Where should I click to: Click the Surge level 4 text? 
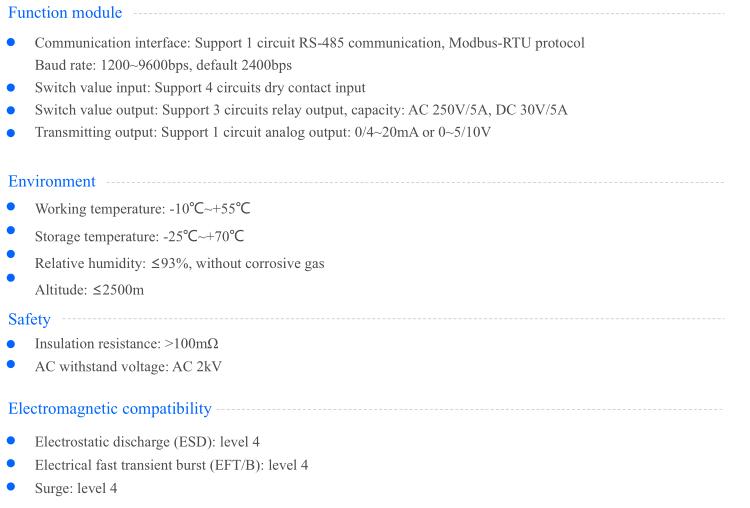click(76, 488)
